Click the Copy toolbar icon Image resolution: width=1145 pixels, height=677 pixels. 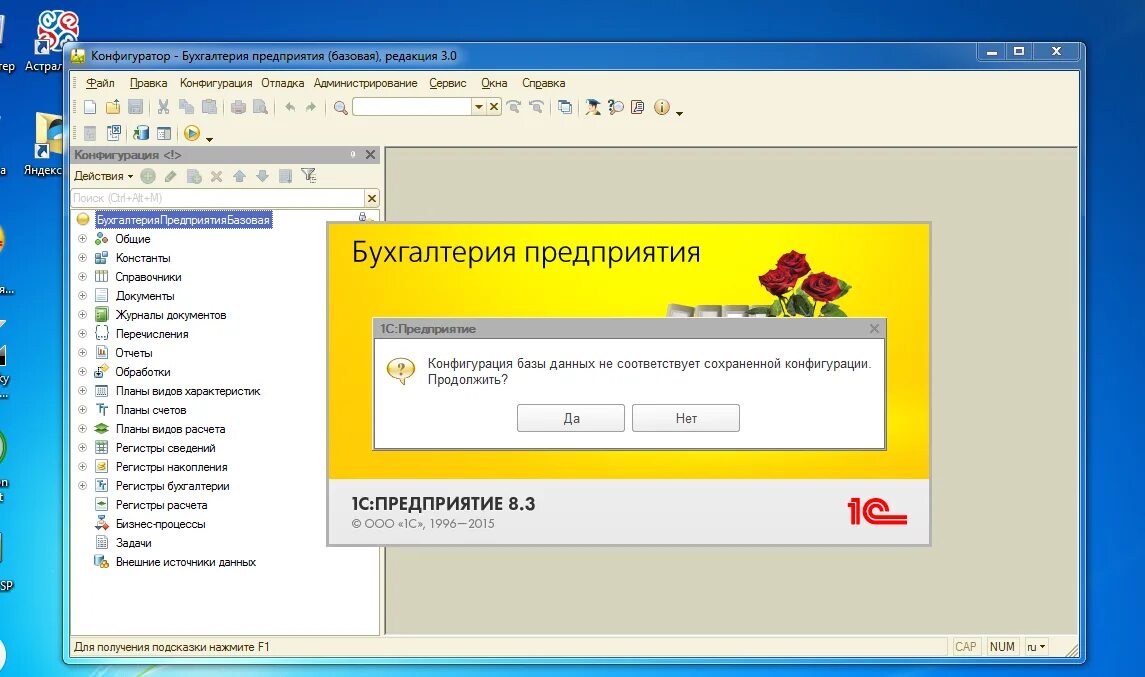186,107
